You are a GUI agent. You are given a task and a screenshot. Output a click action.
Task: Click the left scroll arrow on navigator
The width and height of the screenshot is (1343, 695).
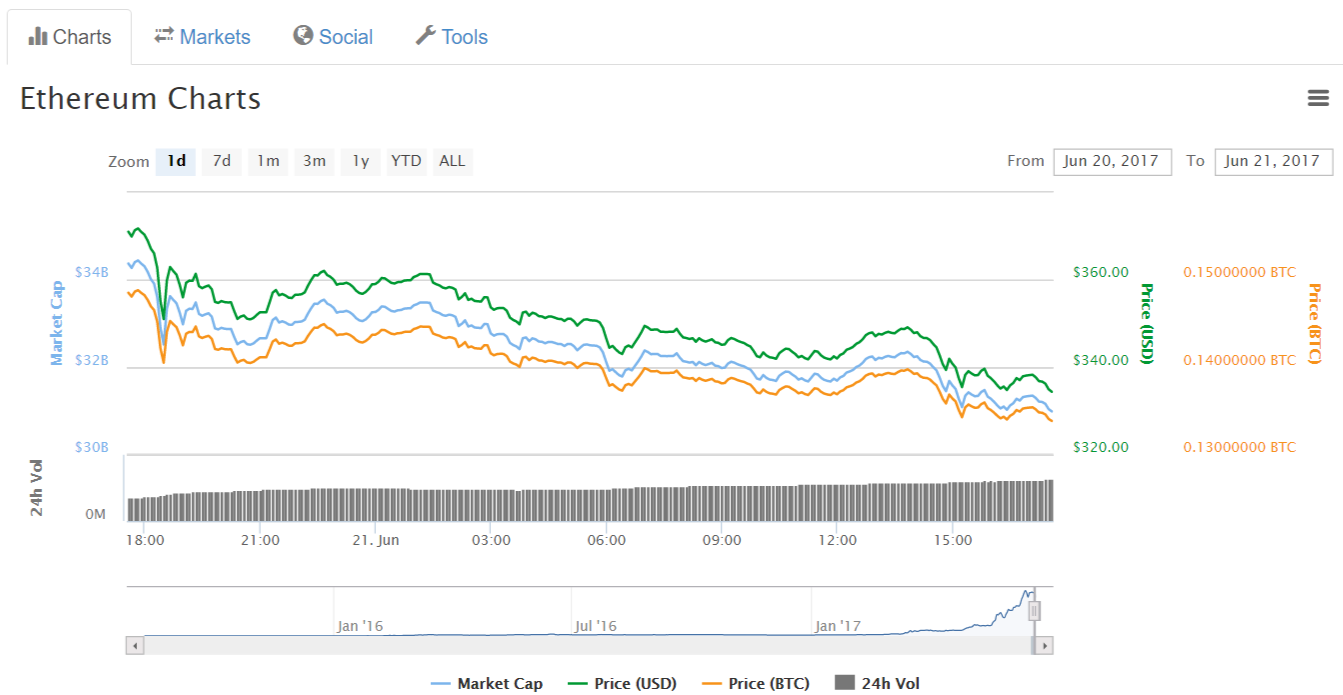pyautogui.click(x=134, y=646)
